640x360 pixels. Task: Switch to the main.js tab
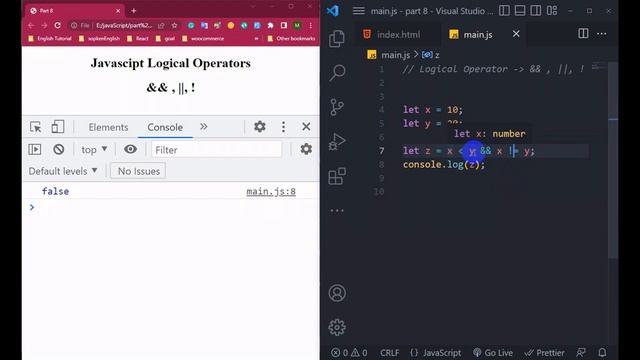point(478,35)
